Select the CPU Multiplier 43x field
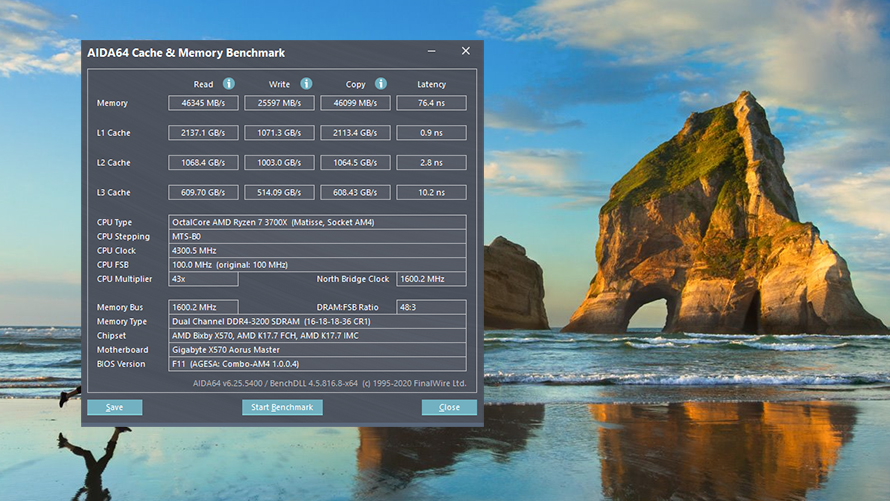Screen dimensions: 890x501 [203, 279]
